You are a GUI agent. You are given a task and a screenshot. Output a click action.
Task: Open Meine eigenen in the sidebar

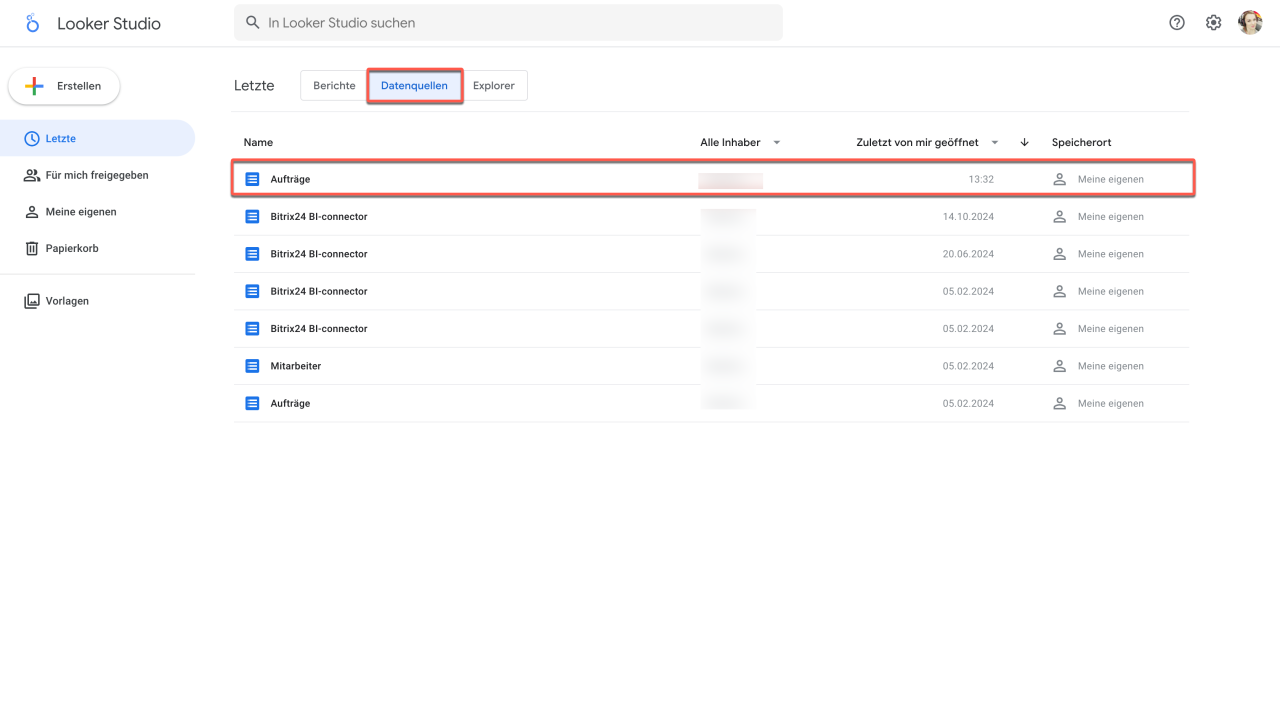[81, 212]
